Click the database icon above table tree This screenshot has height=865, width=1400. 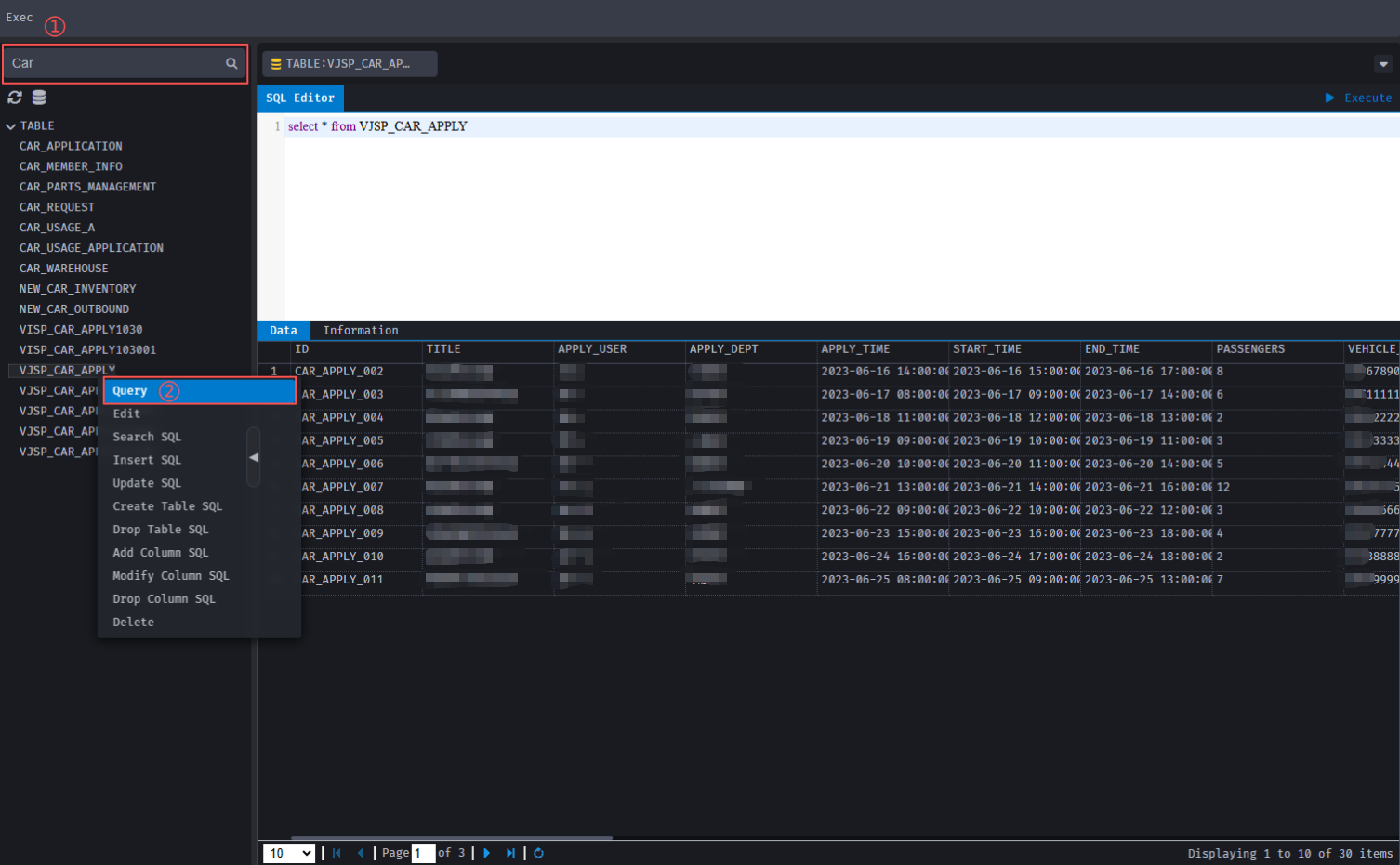pyautogui.click(x=39, y=98)
